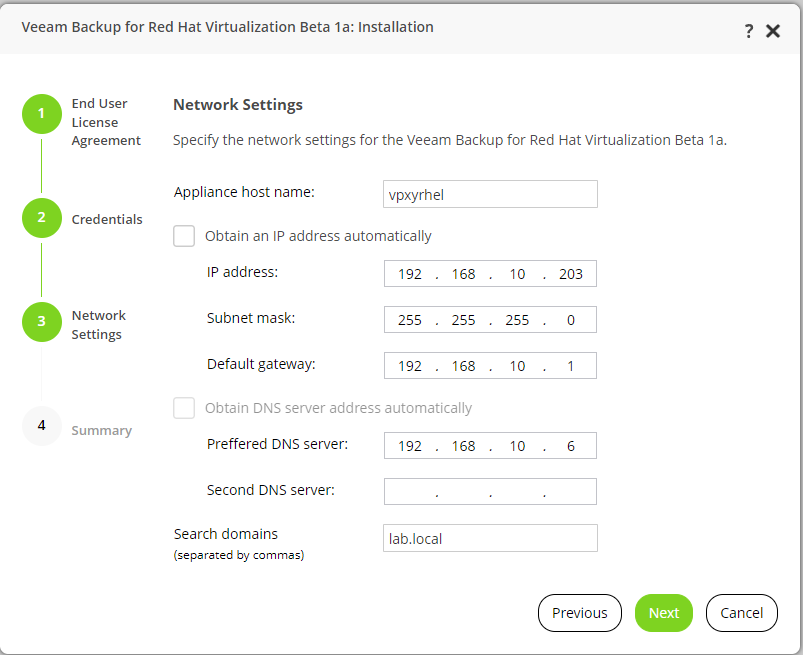803x655 pixels.
Task: Go to Credentials step label
Action: click(107, 219)
